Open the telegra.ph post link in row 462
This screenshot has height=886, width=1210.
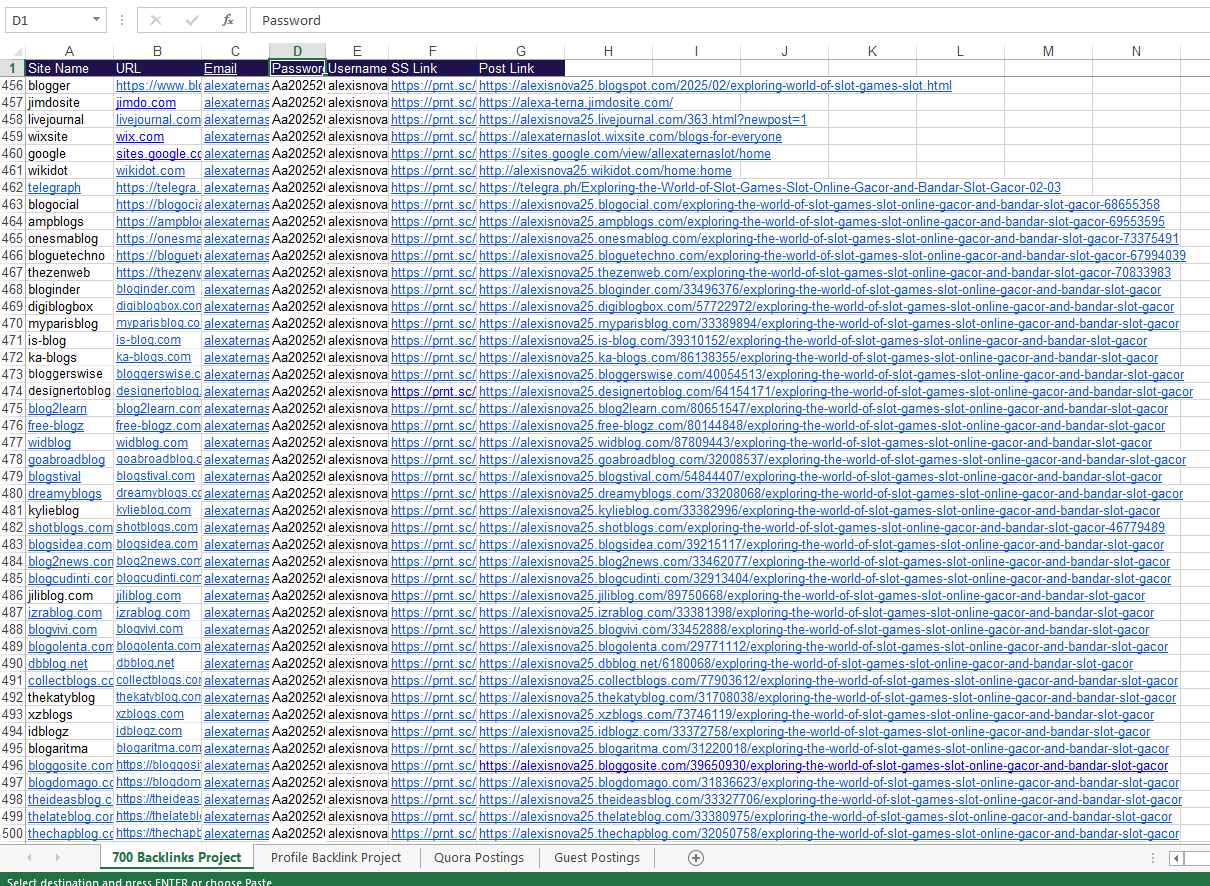click(x=769, y=188)
